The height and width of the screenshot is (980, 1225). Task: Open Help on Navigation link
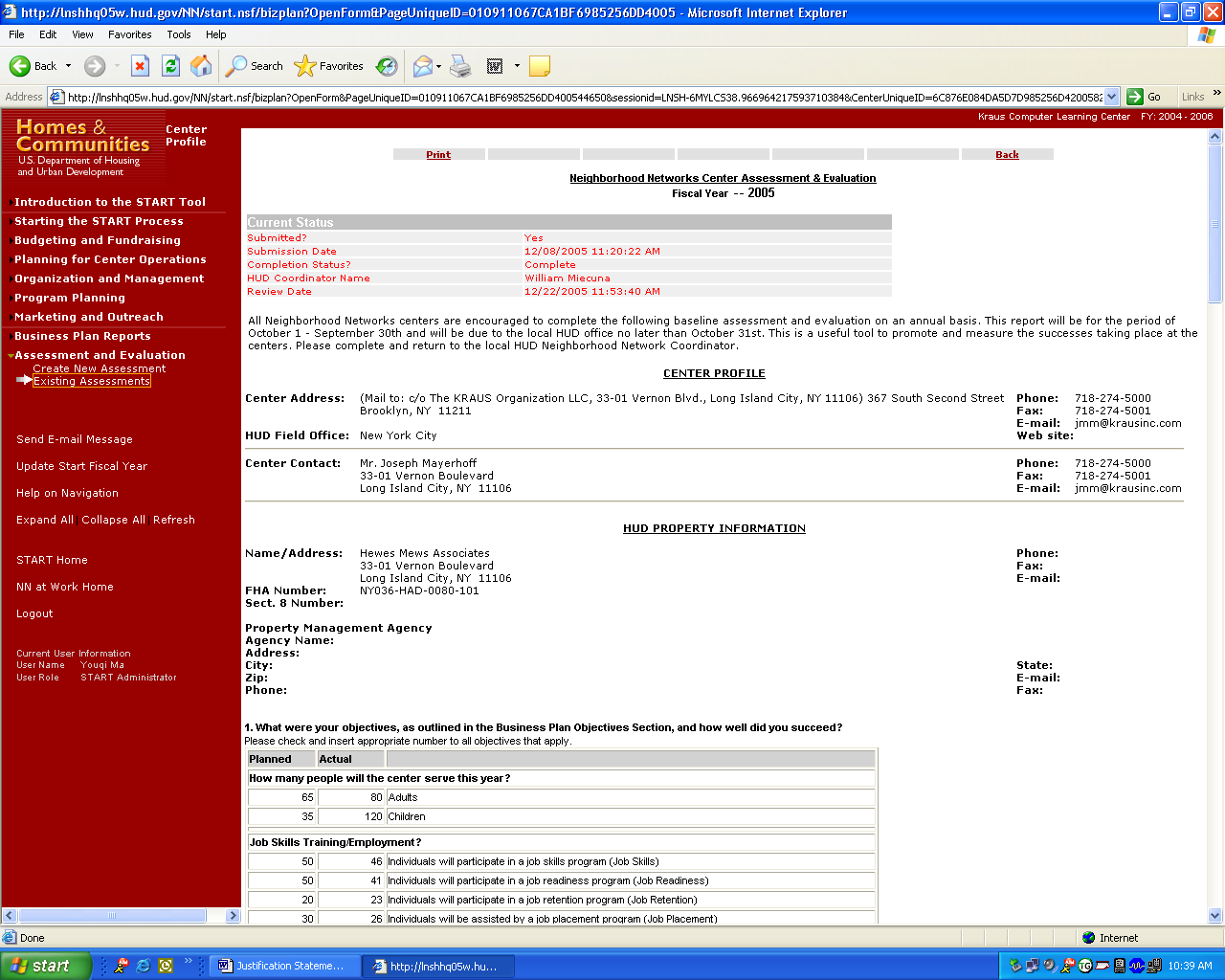(x=67, y=493)
